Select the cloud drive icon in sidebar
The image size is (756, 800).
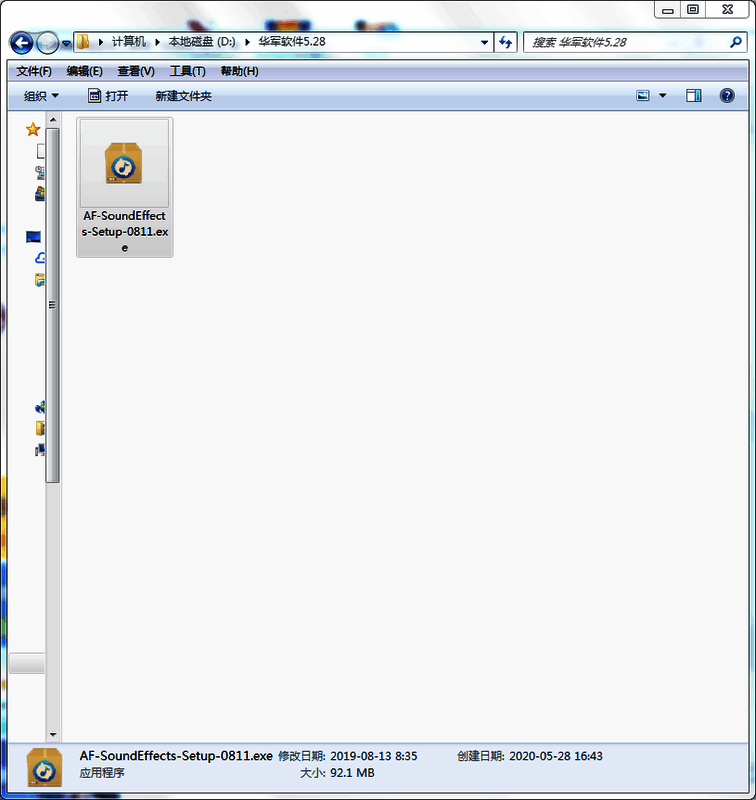coord(41,258)
